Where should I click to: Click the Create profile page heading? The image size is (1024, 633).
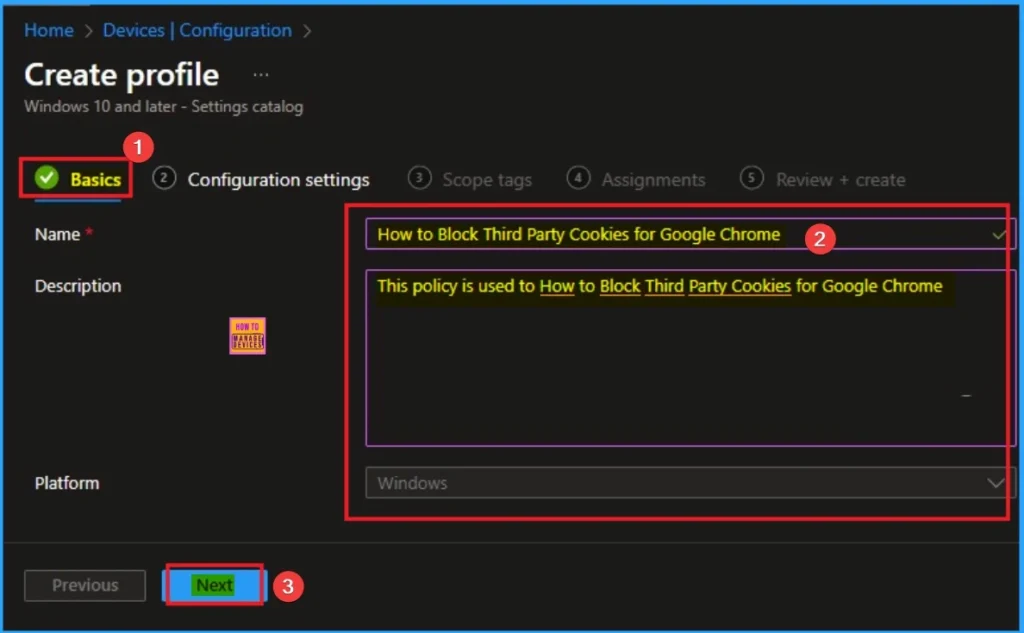click(x=121, y=75)
